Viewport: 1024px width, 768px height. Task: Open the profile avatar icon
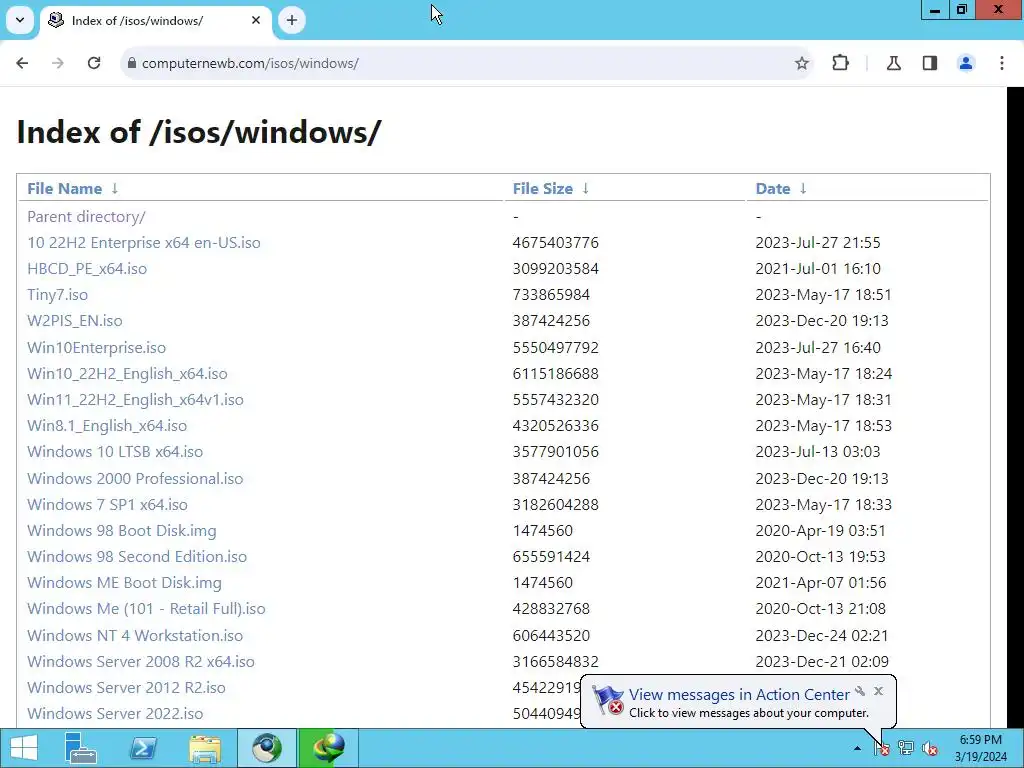click(966, 63)
